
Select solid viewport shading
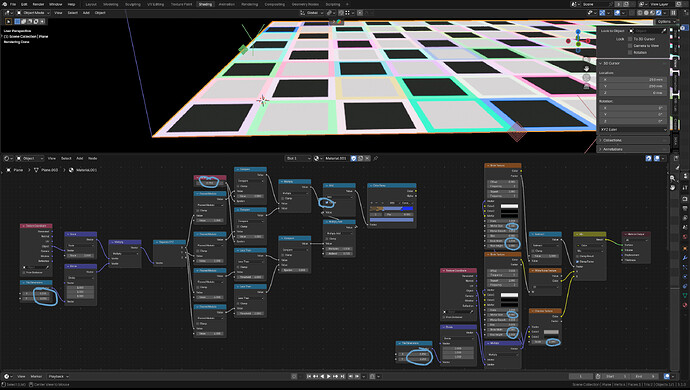646,13
